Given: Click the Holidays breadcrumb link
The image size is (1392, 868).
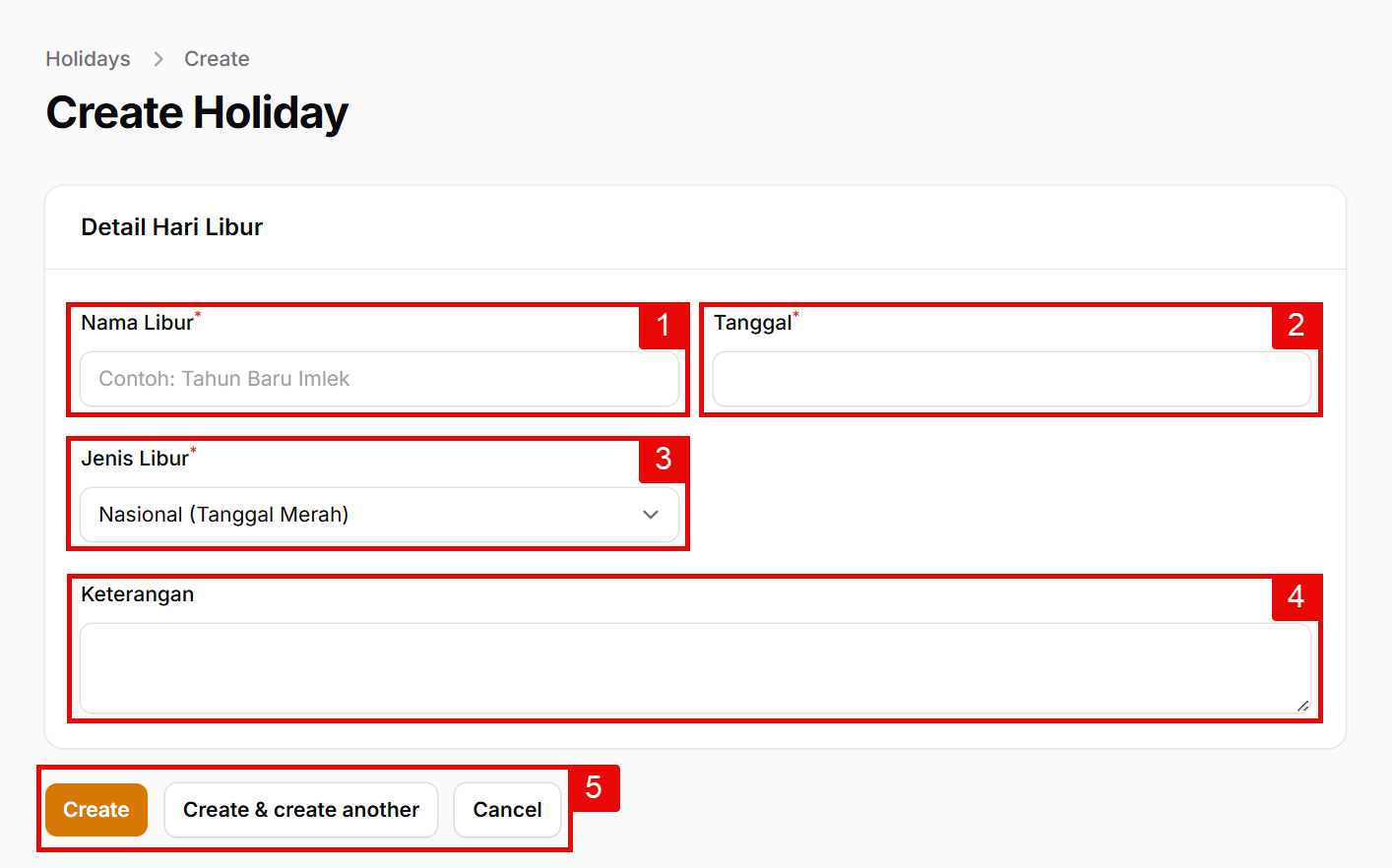Looking at the screenshot, I should coord(88,59).
